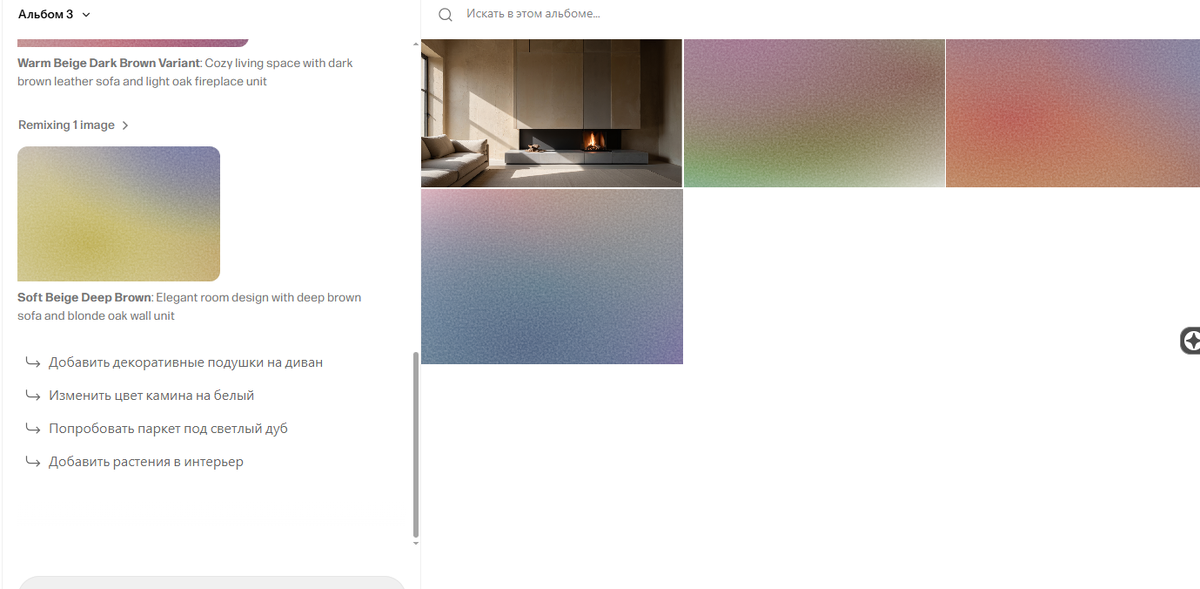
Task: Click the search magnifier icon
Action: [x=446, y=15]
